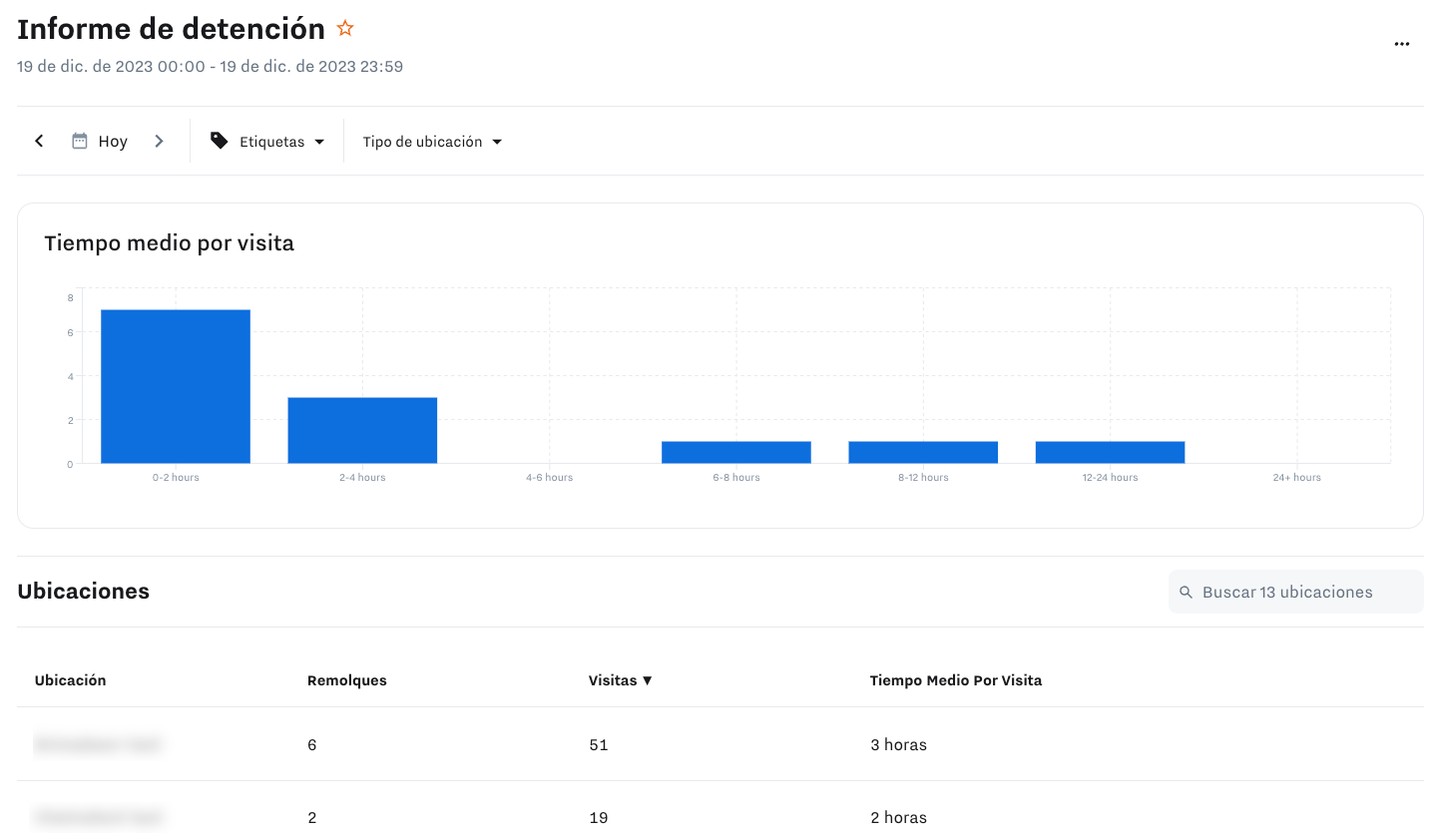Click the '24+ hours' axis label
The height and width of the screenshot is (840, 1435).
point(1296,477)
